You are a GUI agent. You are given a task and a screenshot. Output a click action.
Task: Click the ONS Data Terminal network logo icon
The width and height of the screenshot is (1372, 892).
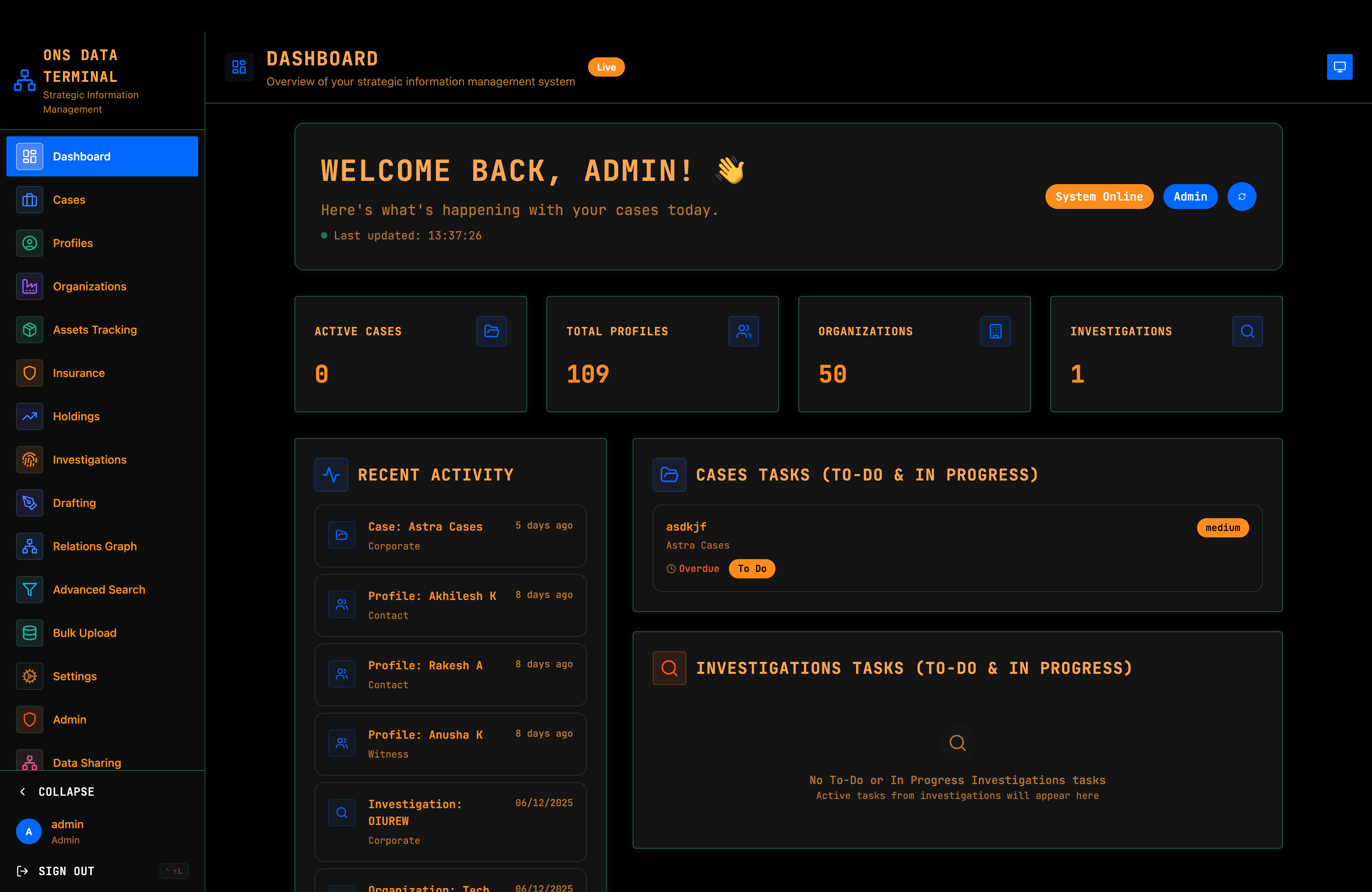[24, 80]
